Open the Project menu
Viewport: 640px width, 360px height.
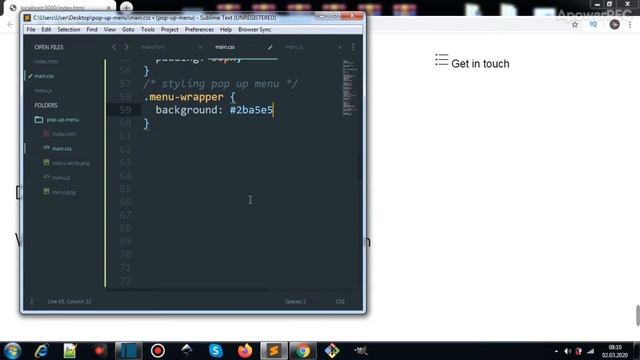(169, 29)
